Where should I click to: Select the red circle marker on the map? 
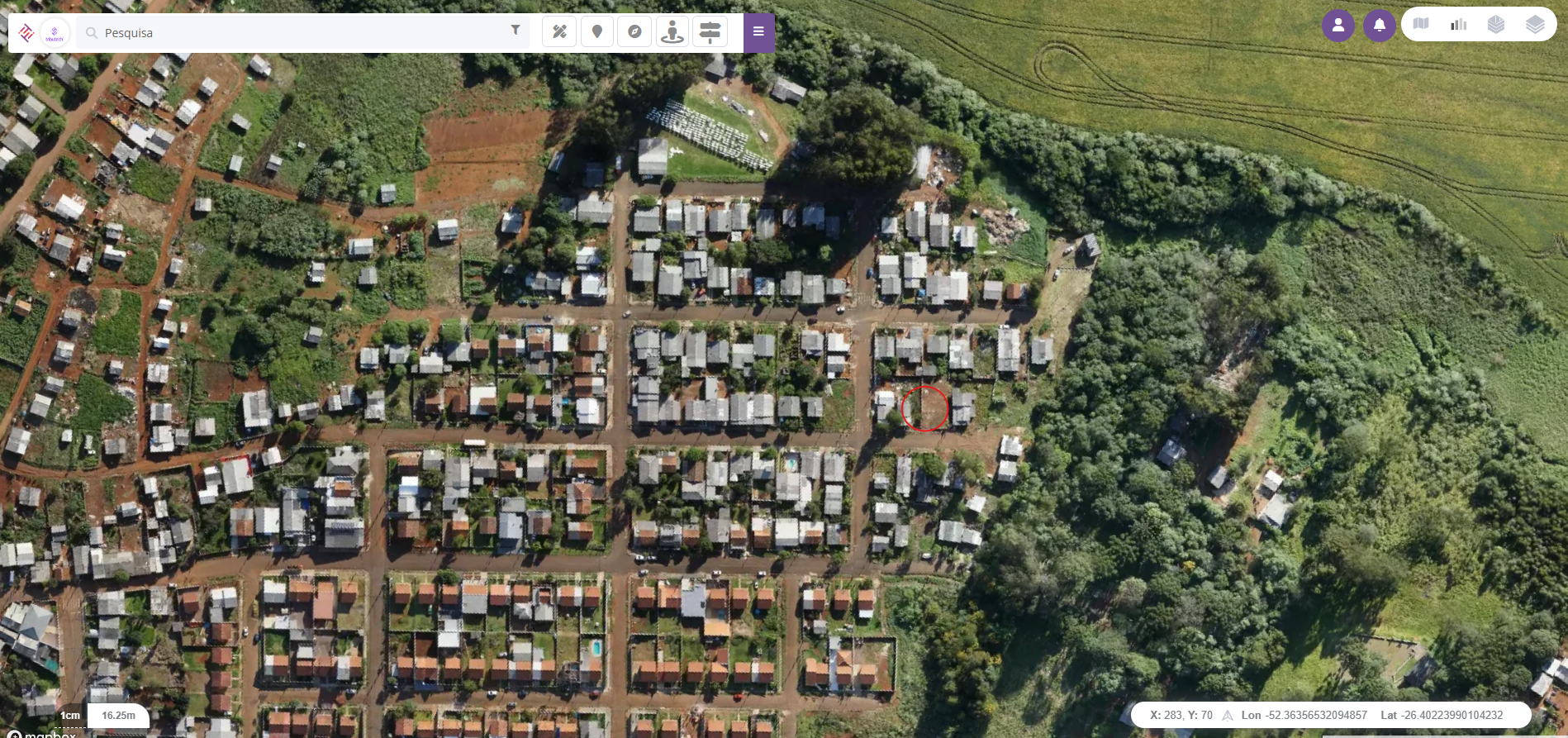[924, 408]
